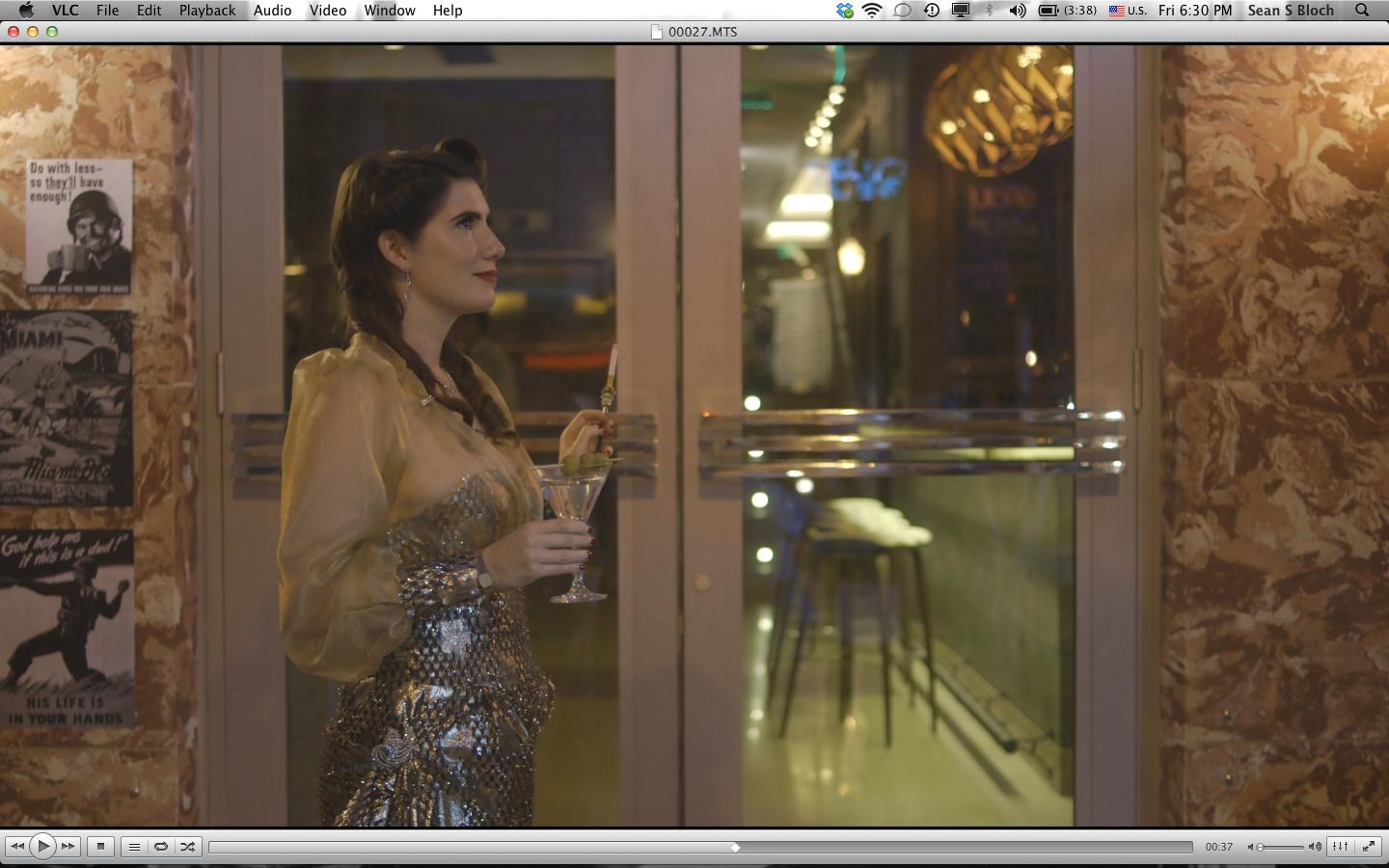Set volume to maximum with loud speaker icon
The width and height of the screenshot is (1389, 868).
(1315, 847)
